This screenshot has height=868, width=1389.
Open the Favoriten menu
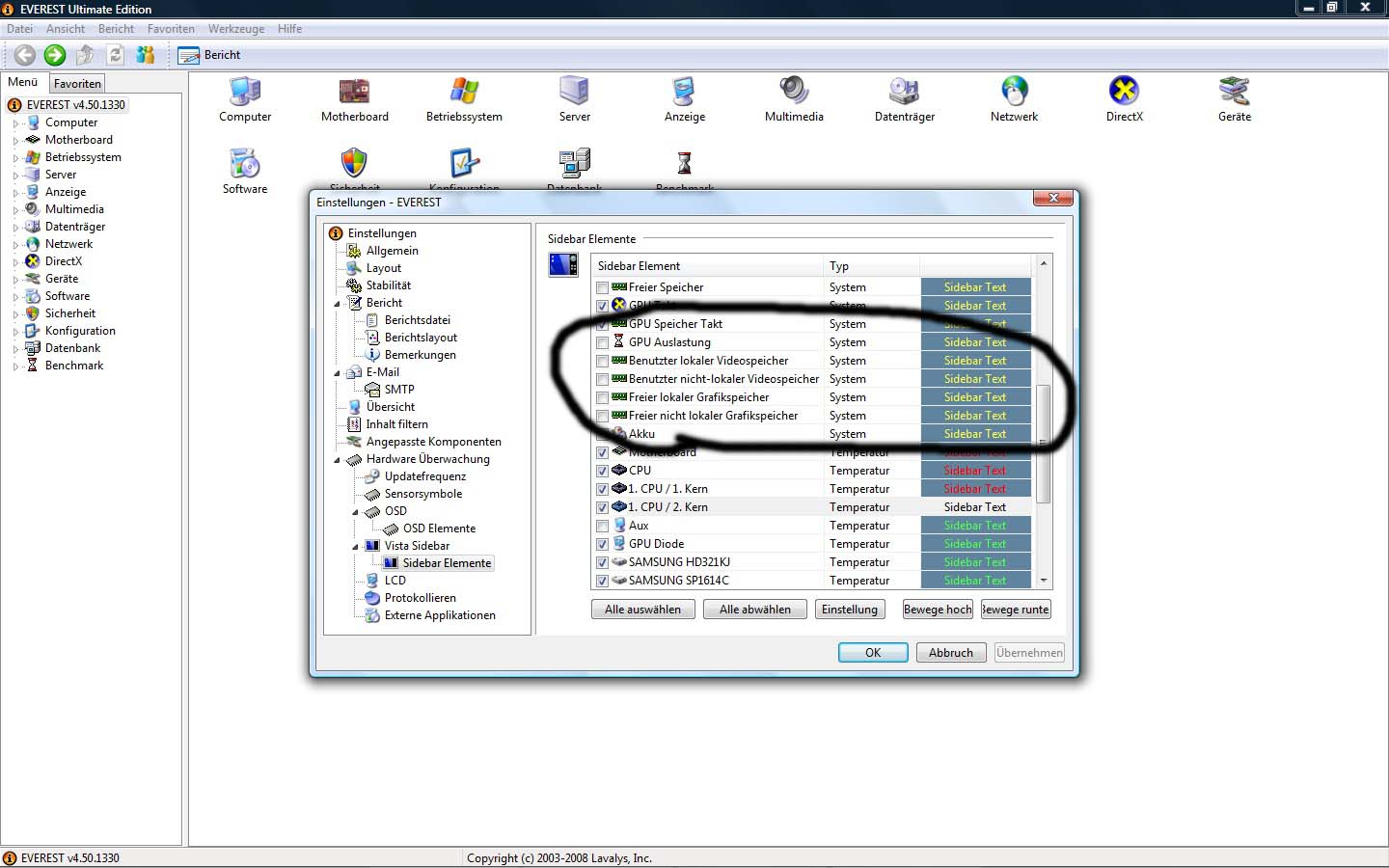click(171, 29)
